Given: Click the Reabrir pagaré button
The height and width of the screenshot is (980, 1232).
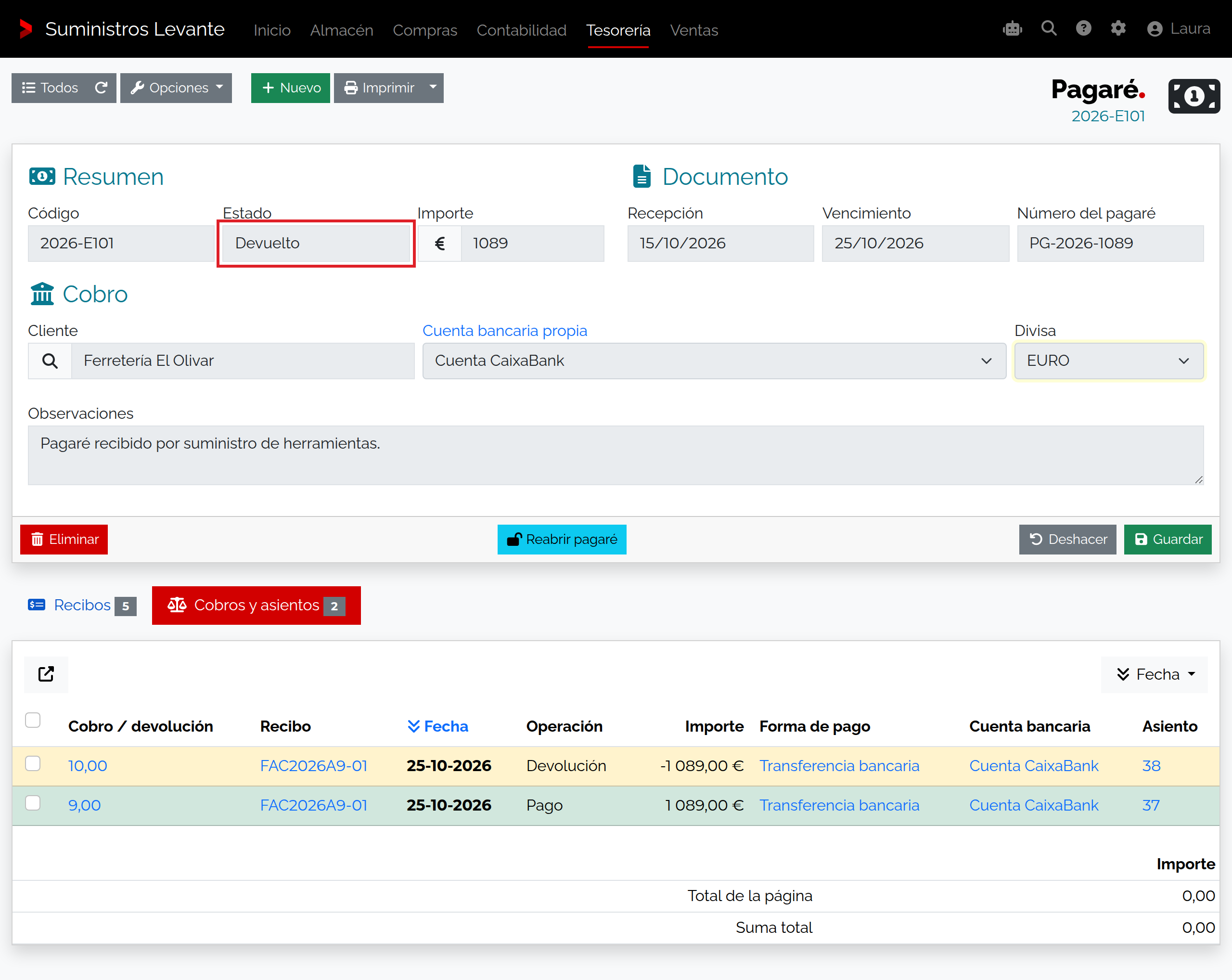Looking at the screenshot, I should click(562, 540).
